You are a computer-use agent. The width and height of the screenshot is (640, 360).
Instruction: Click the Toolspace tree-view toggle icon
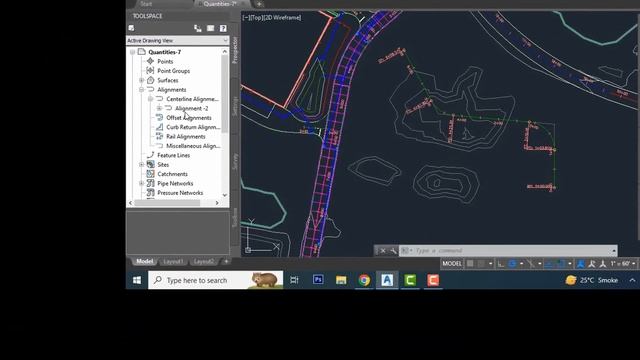198,28
